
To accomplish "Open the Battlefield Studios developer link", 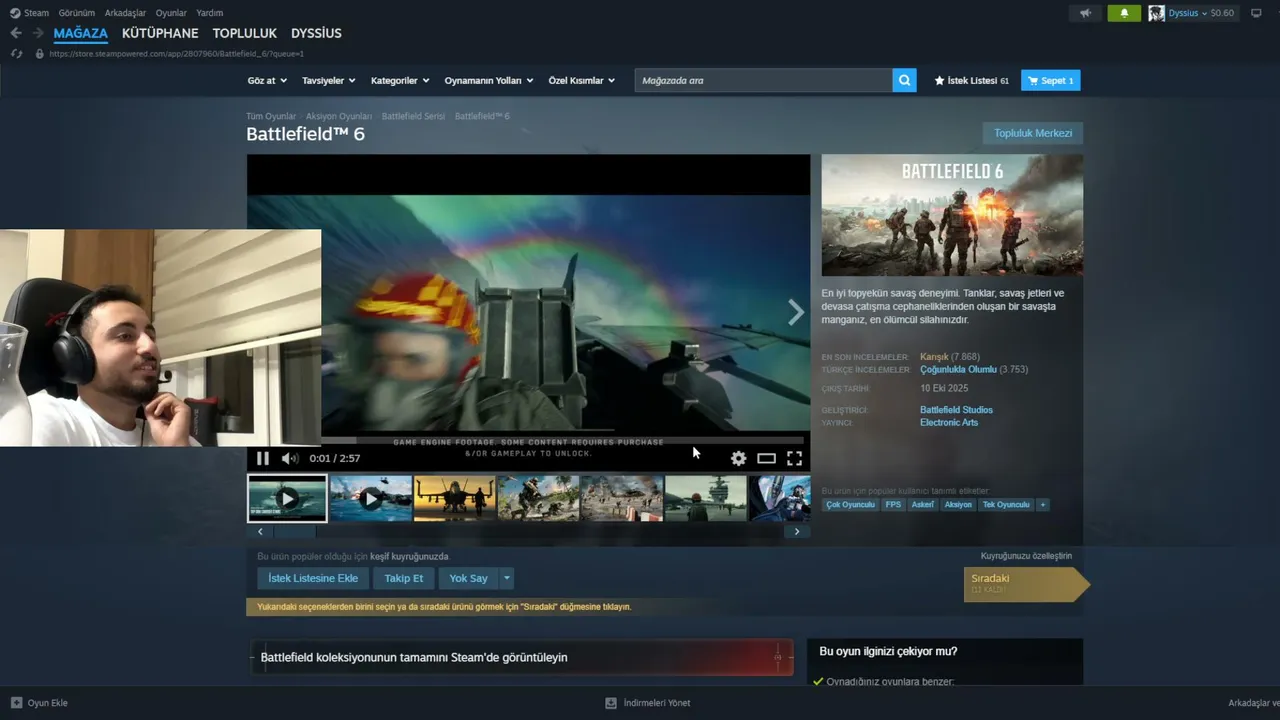I will (956, 410).
